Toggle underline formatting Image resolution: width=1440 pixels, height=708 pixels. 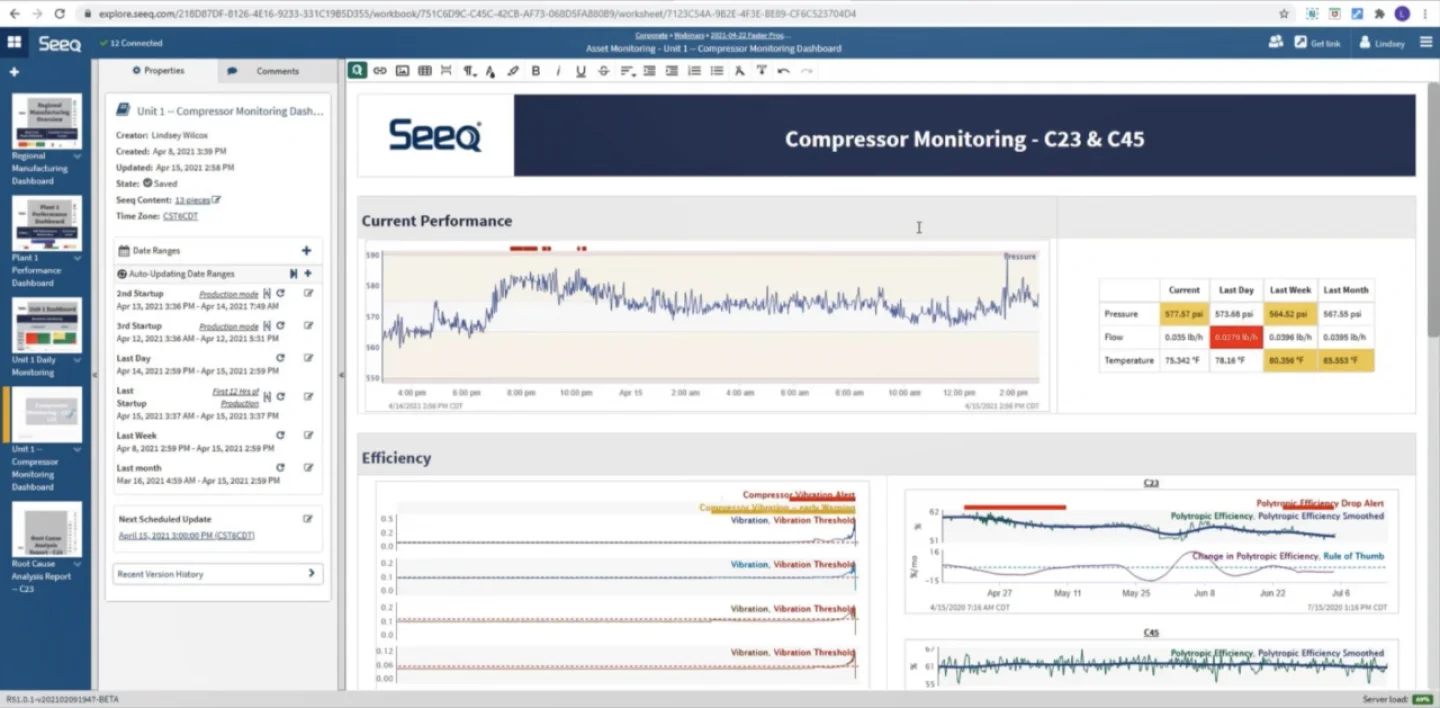coord(581,71)
